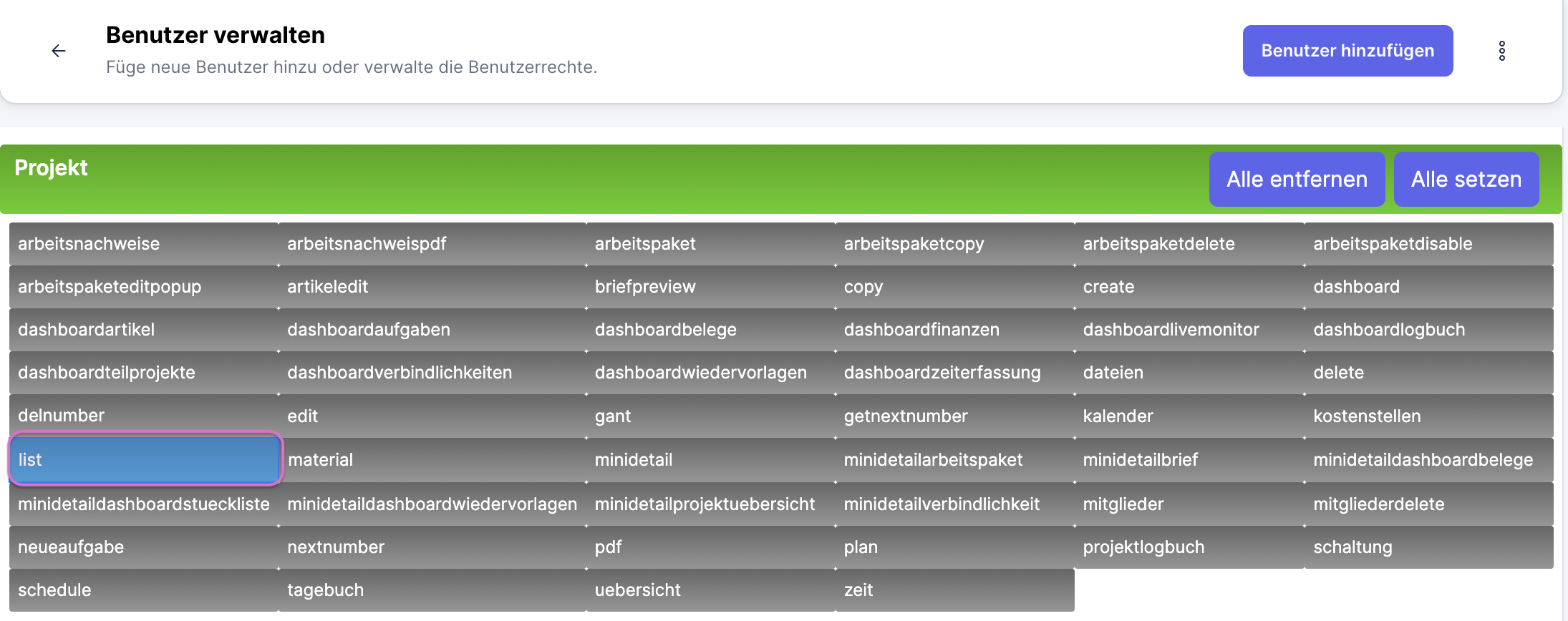The image size is (1568, 621).
Task: Enable the pdf permission tile
Action: pyautogui.click(x=710, y=547)
